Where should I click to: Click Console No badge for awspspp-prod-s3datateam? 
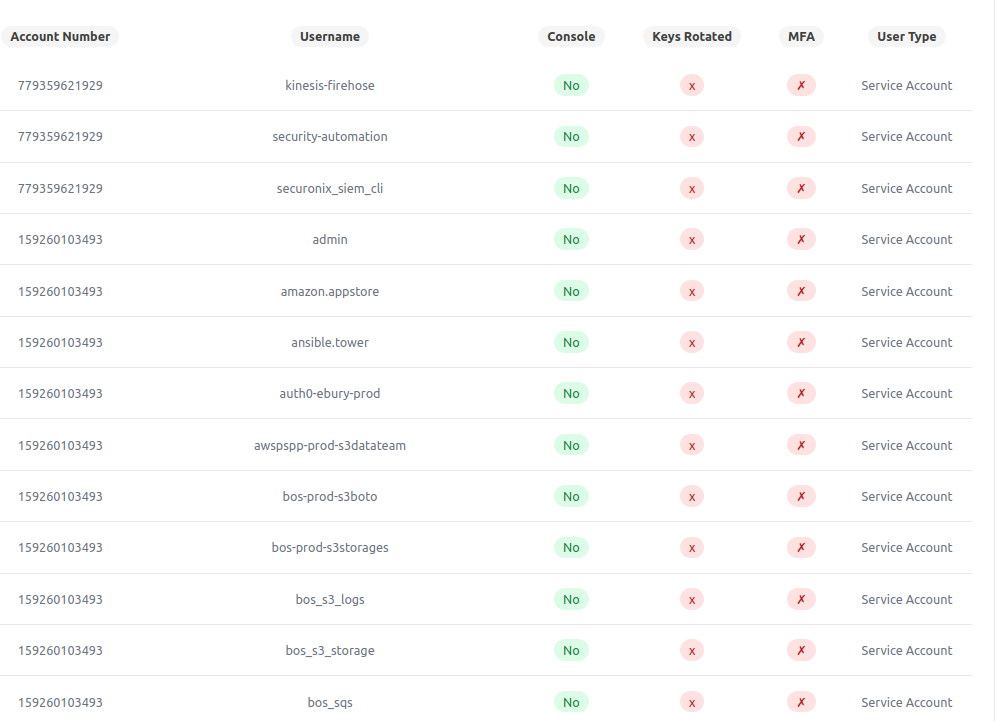[x=571, y=445]
